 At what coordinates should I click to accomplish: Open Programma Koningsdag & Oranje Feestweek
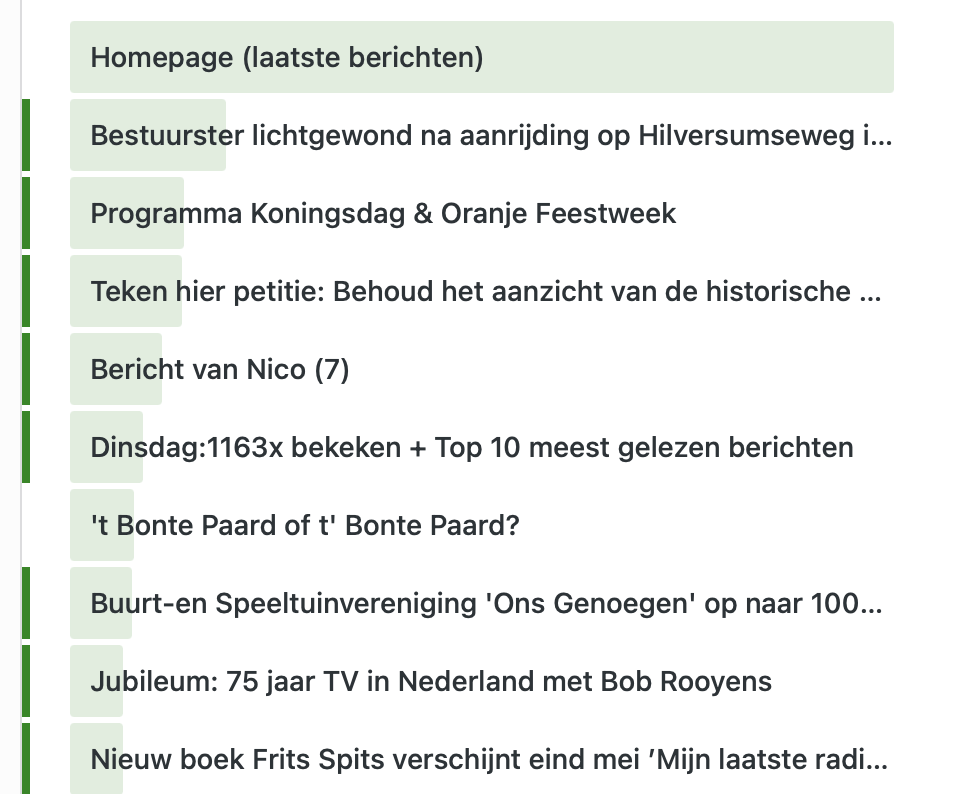pyautogui.click(x=383, y=213)
